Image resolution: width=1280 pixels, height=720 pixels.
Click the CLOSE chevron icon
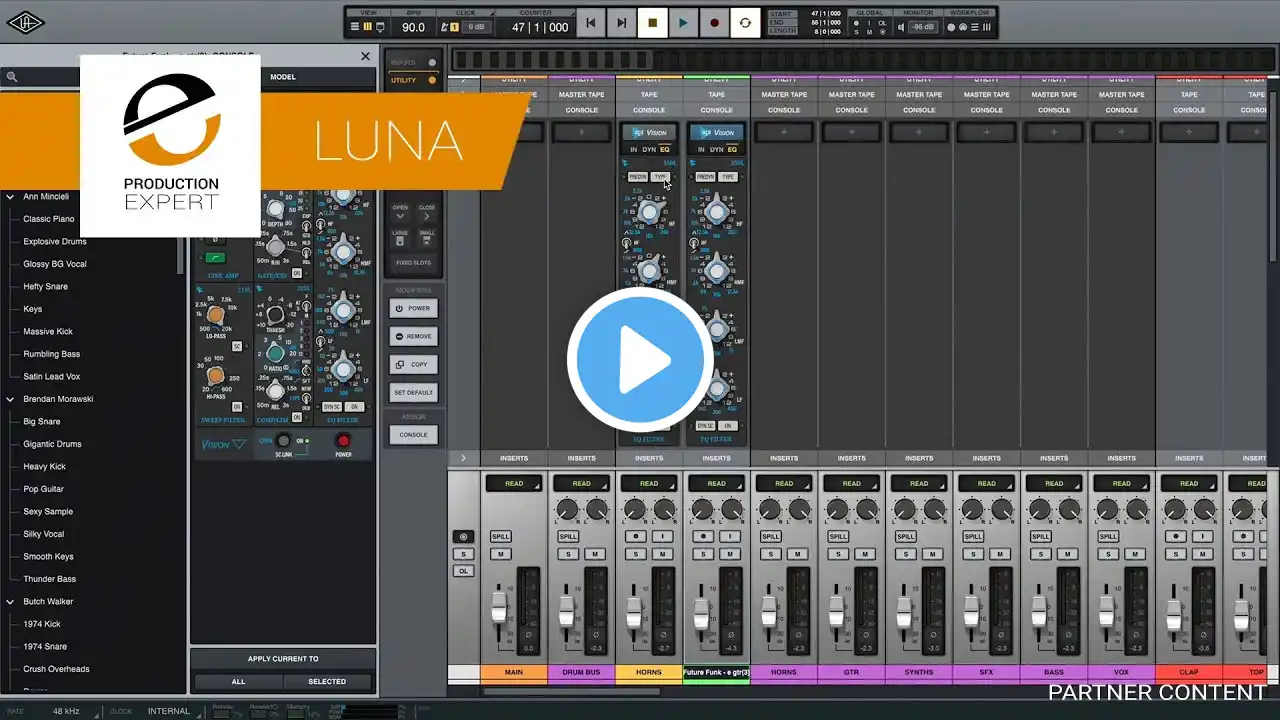point(427,216)
